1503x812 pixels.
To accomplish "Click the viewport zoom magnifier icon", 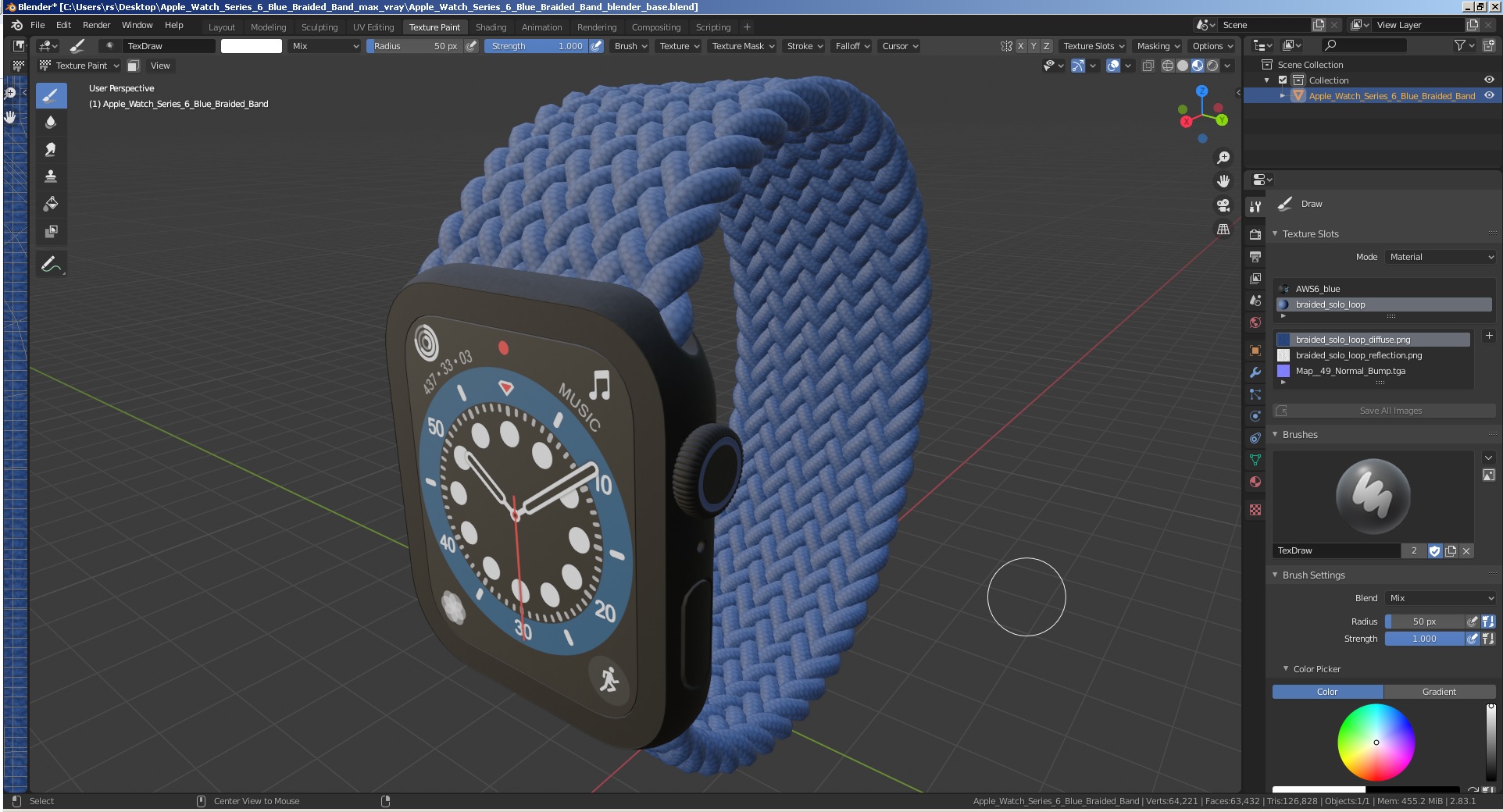I will pyautogui.click(x=1223, y=158).
